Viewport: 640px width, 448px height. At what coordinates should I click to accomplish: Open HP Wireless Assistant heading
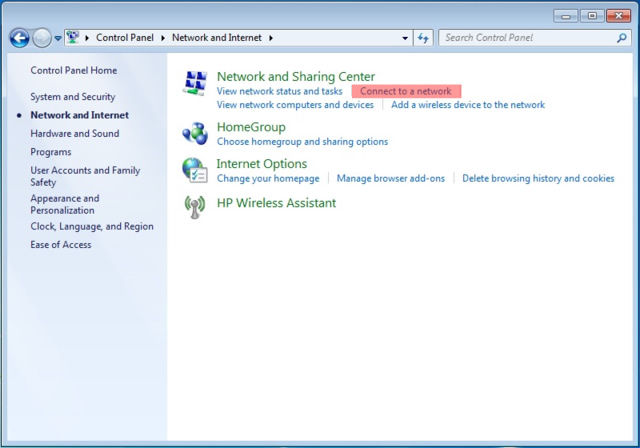coord(276,203)
